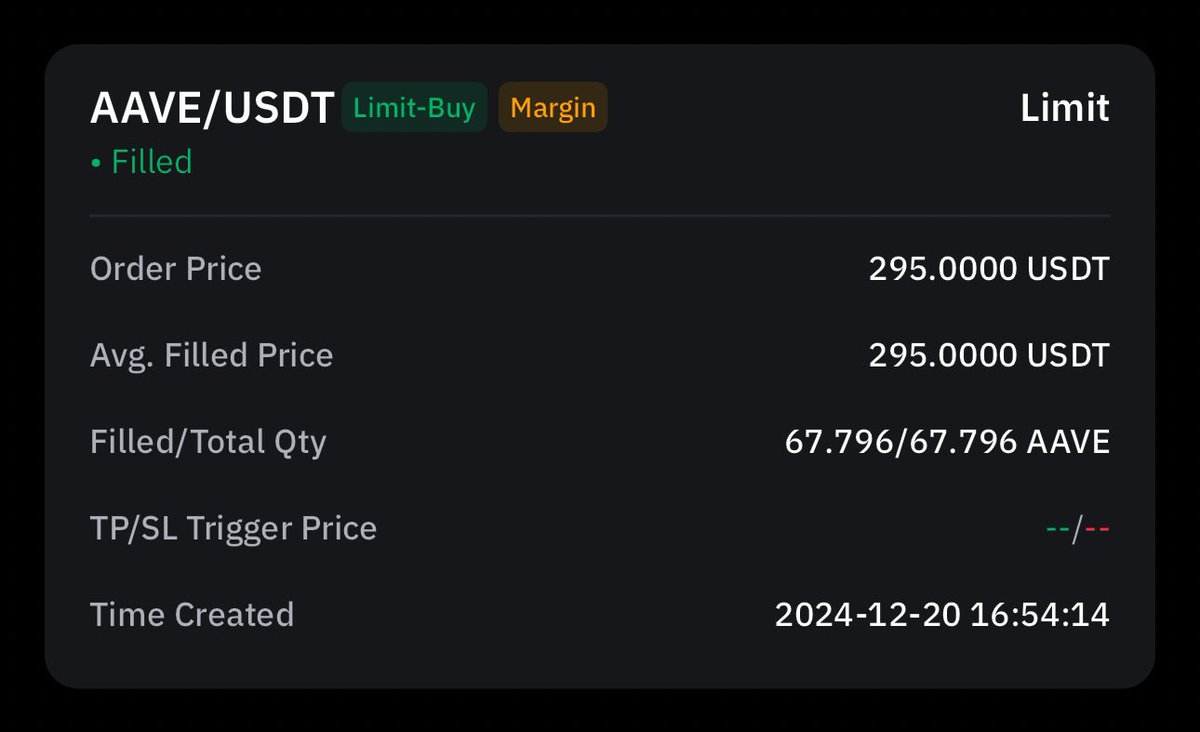Select the timestamp 2024-12-20 16:54:14
Screen dimensions: 1200x732
tap(942, 614)
